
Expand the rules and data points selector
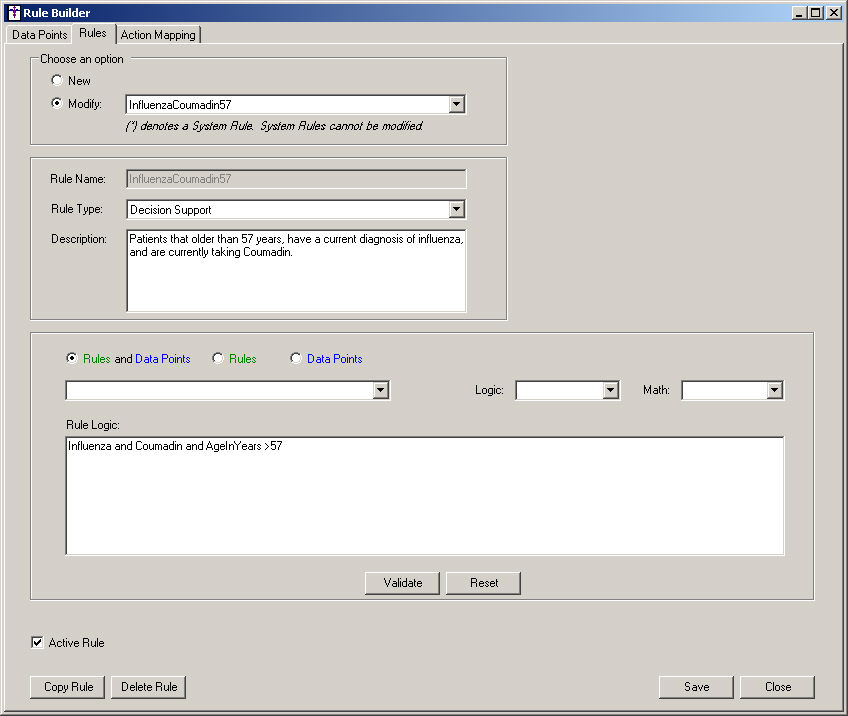click(380, 391)
